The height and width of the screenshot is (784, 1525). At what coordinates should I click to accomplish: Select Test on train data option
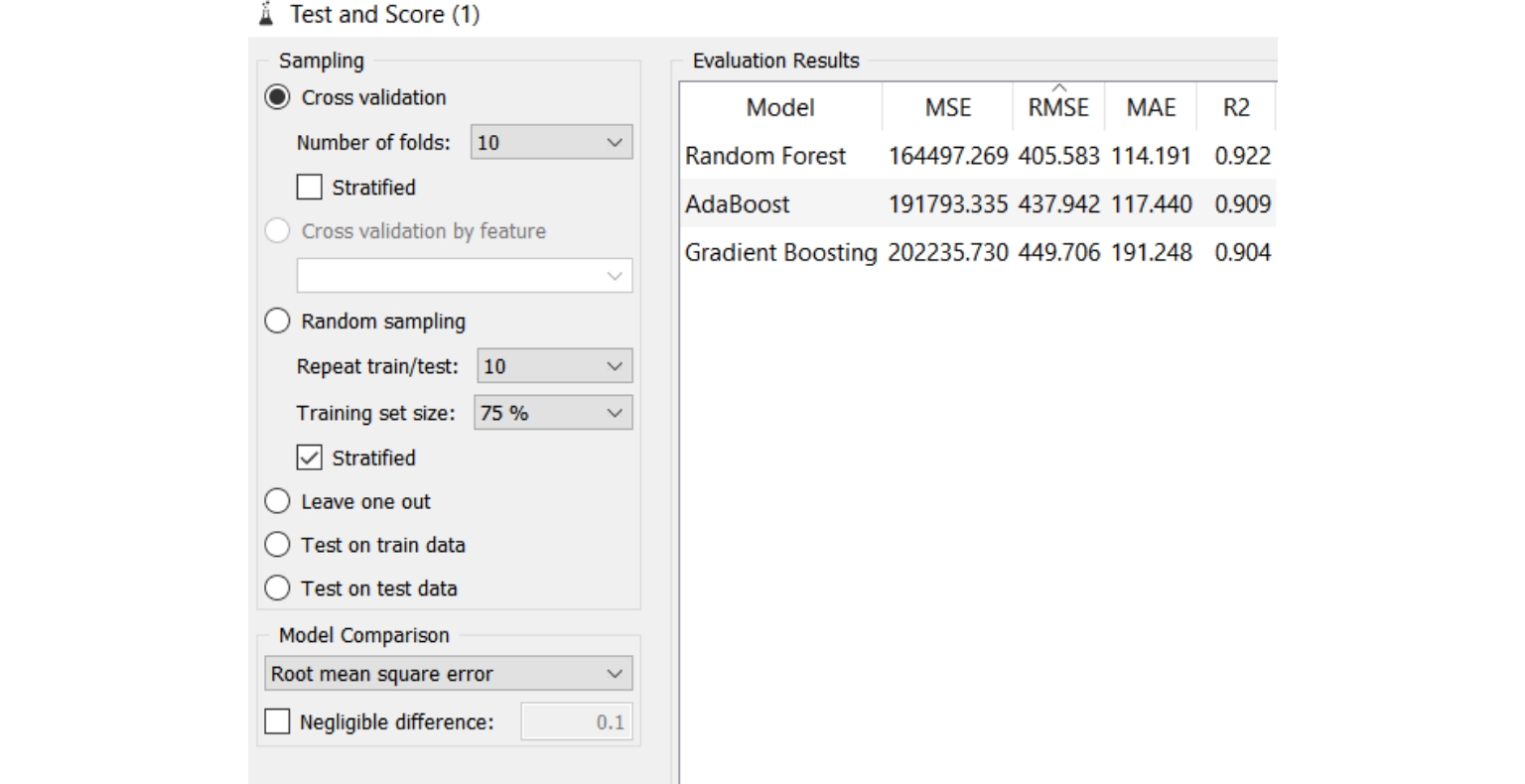point(278,545)
